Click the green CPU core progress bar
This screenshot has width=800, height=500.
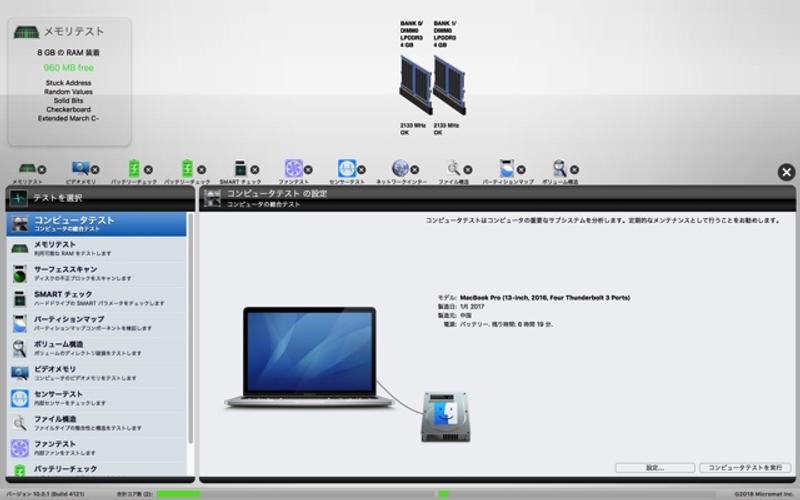pos(178,494)
